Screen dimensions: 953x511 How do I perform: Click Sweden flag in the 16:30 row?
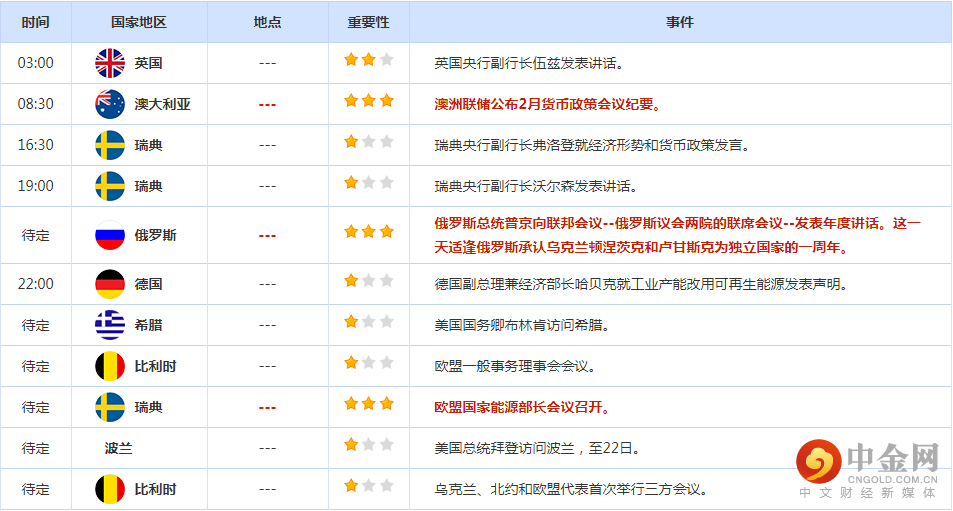(x=109, y=145)
